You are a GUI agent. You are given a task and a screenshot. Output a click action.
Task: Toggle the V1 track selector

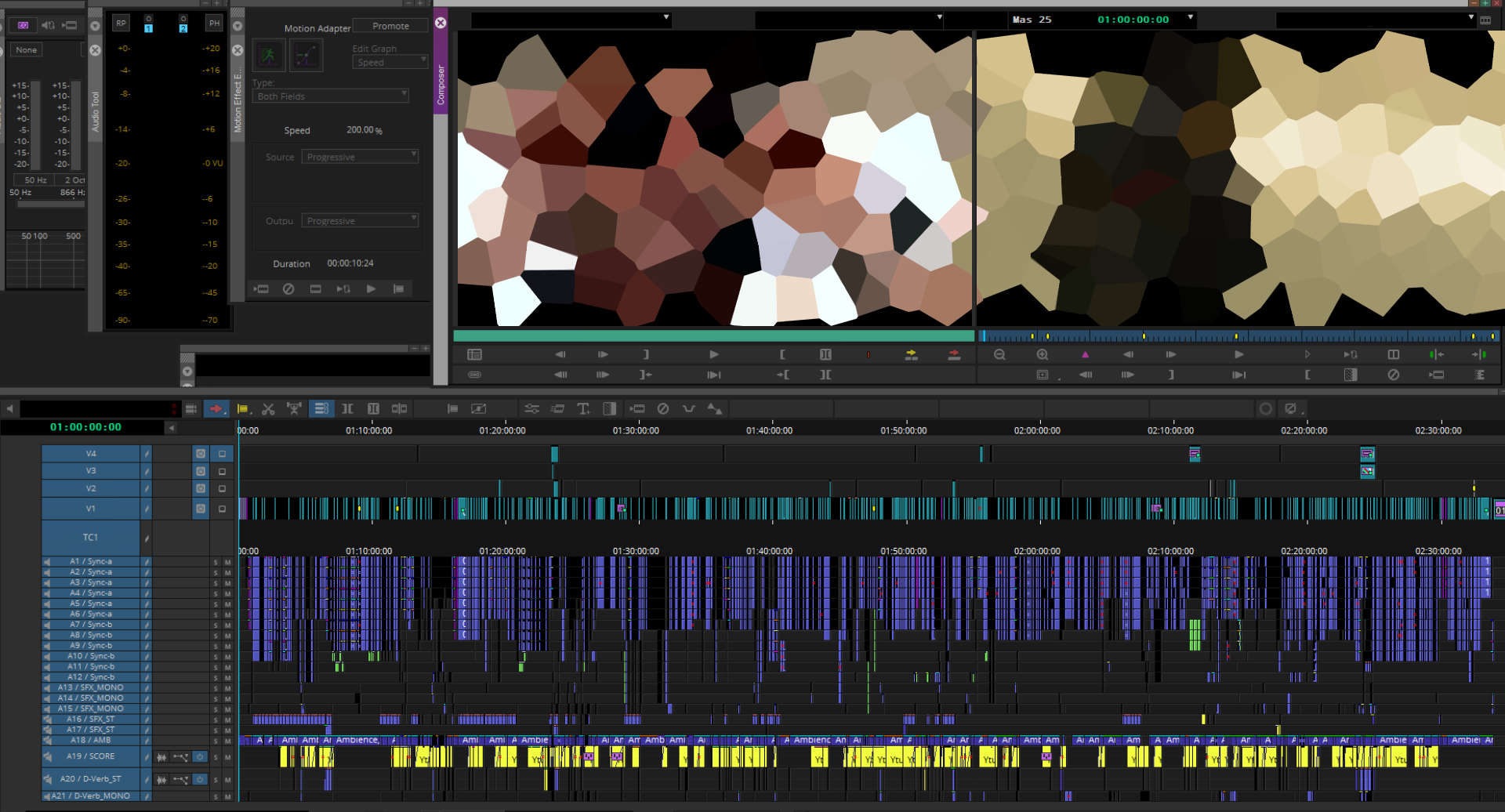pyautogui.click(x=91, y=509)
